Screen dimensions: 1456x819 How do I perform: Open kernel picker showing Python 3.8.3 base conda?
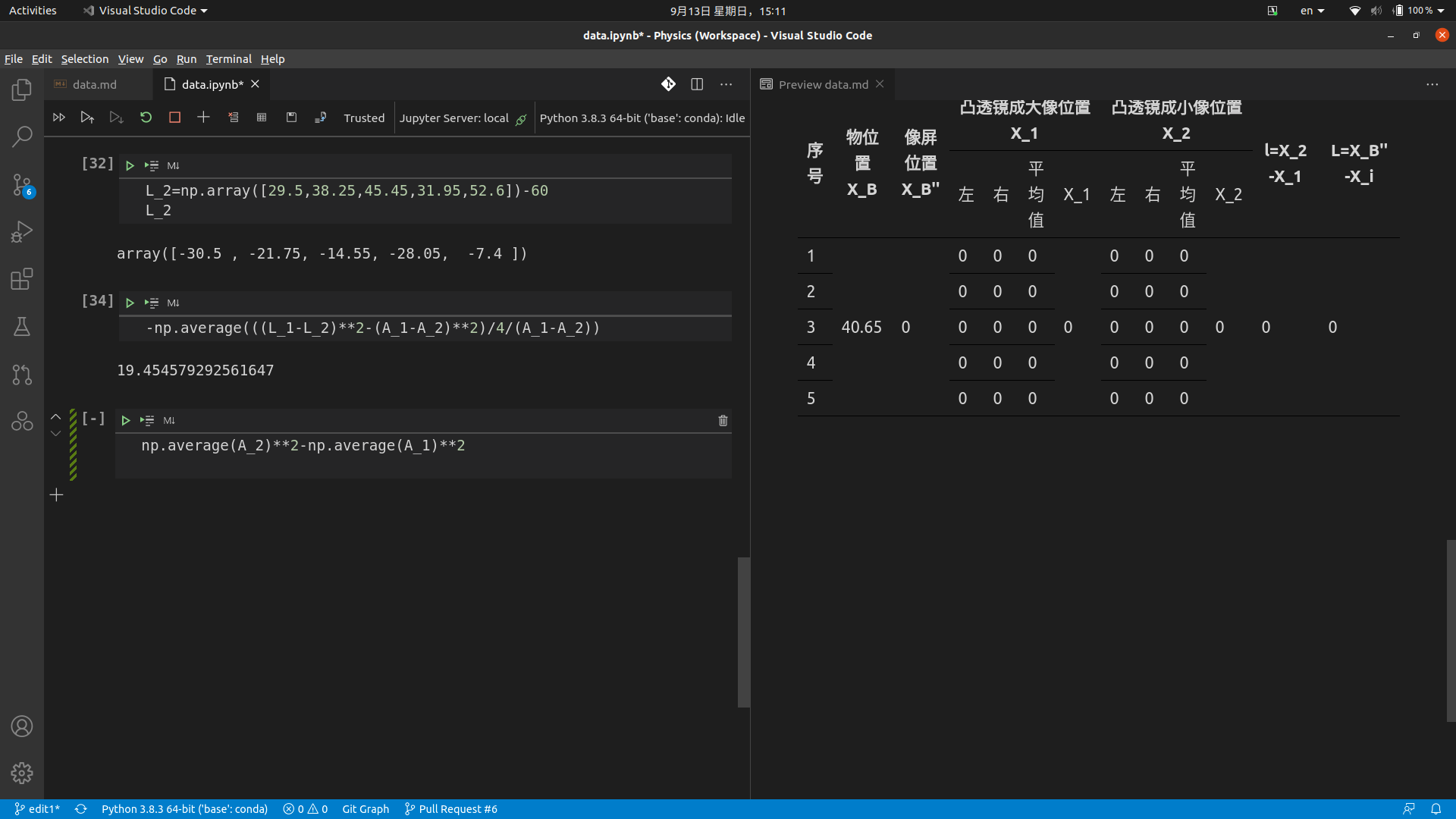tap(642, 118)
